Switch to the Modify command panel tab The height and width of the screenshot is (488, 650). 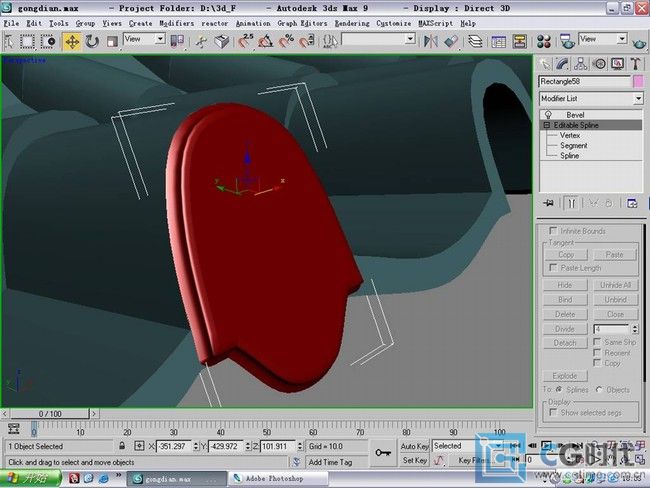pyautogui.click(x=563, y=64)
